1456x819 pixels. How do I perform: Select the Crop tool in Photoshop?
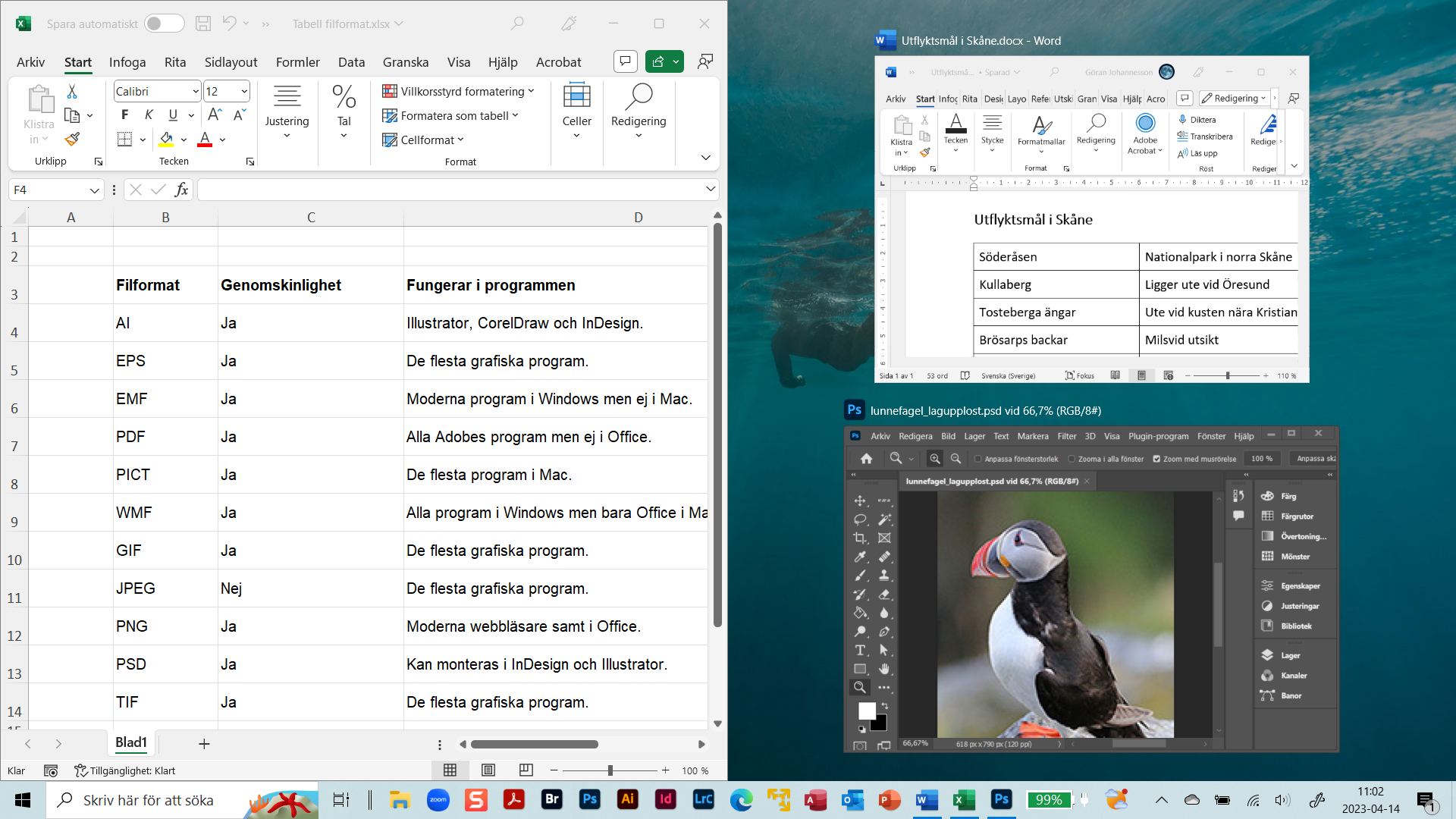coord(860,538)
